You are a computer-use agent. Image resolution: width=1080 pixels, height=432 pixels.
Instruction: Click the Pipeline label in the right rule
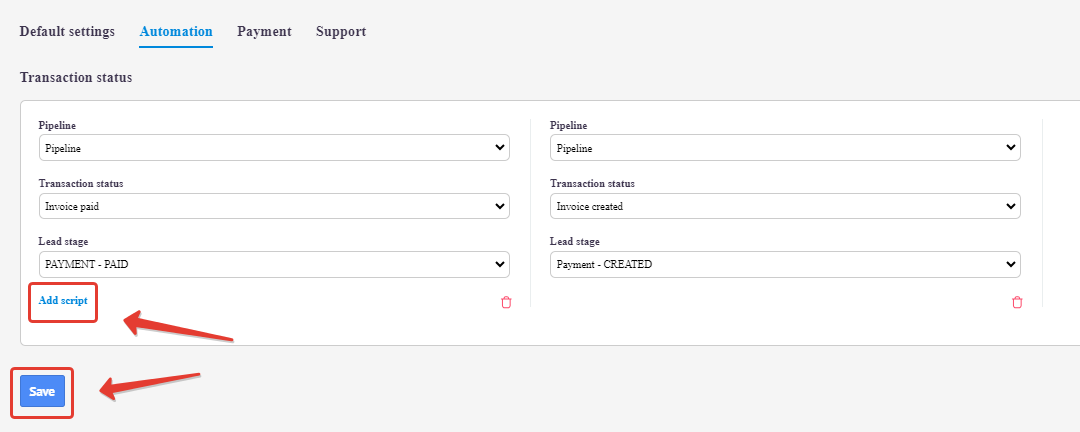568,126
